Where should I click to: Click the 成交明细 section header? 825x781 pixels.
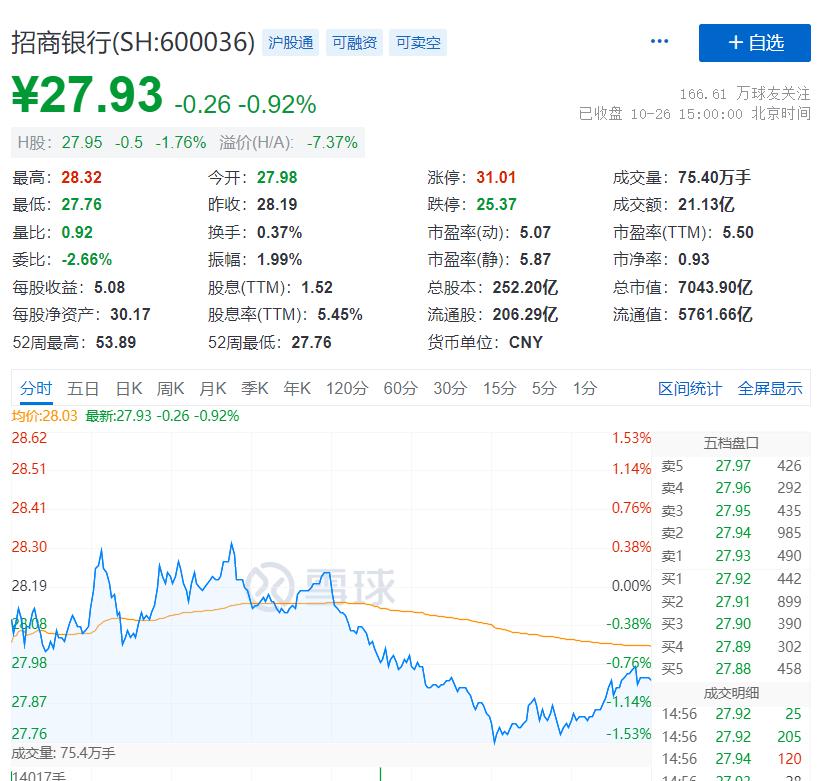[731, 693]
